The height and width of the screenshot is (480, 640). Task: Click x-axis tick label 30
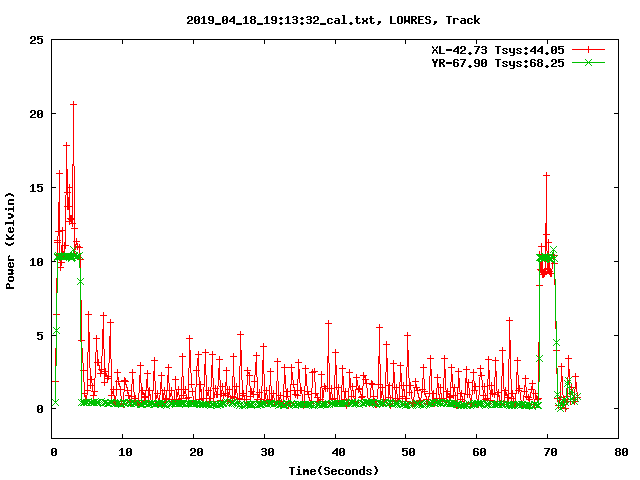click(267, 452)
